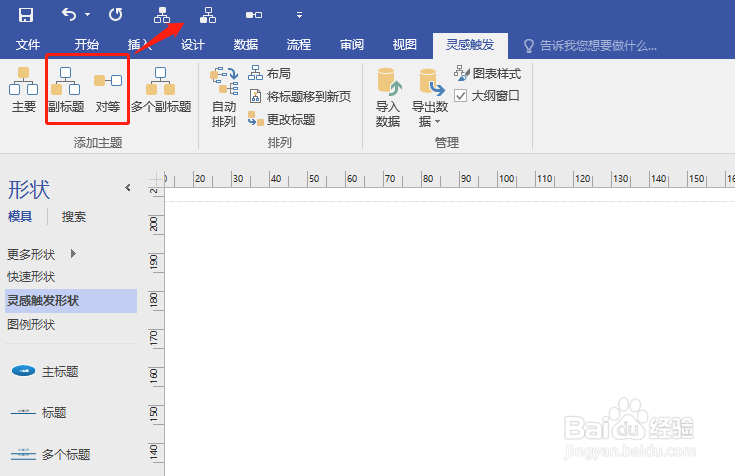This screenshot has height=476, width=735.
Task: Switch to the 开始 tab
Action: coord(87,45)
